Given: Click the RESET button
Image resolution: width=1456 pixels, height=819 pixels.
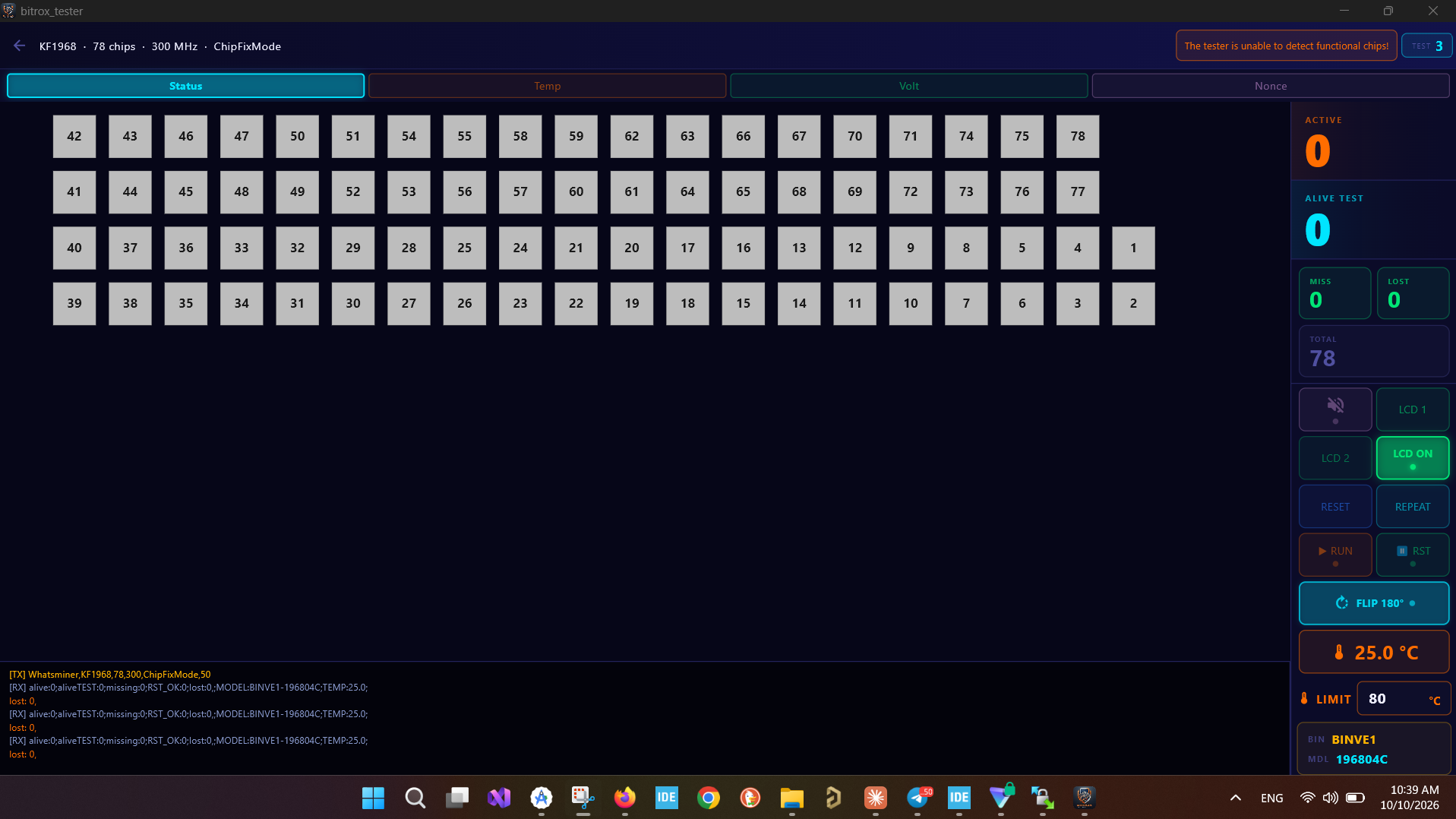Looking at the screenshot, I should point(1335,507).
